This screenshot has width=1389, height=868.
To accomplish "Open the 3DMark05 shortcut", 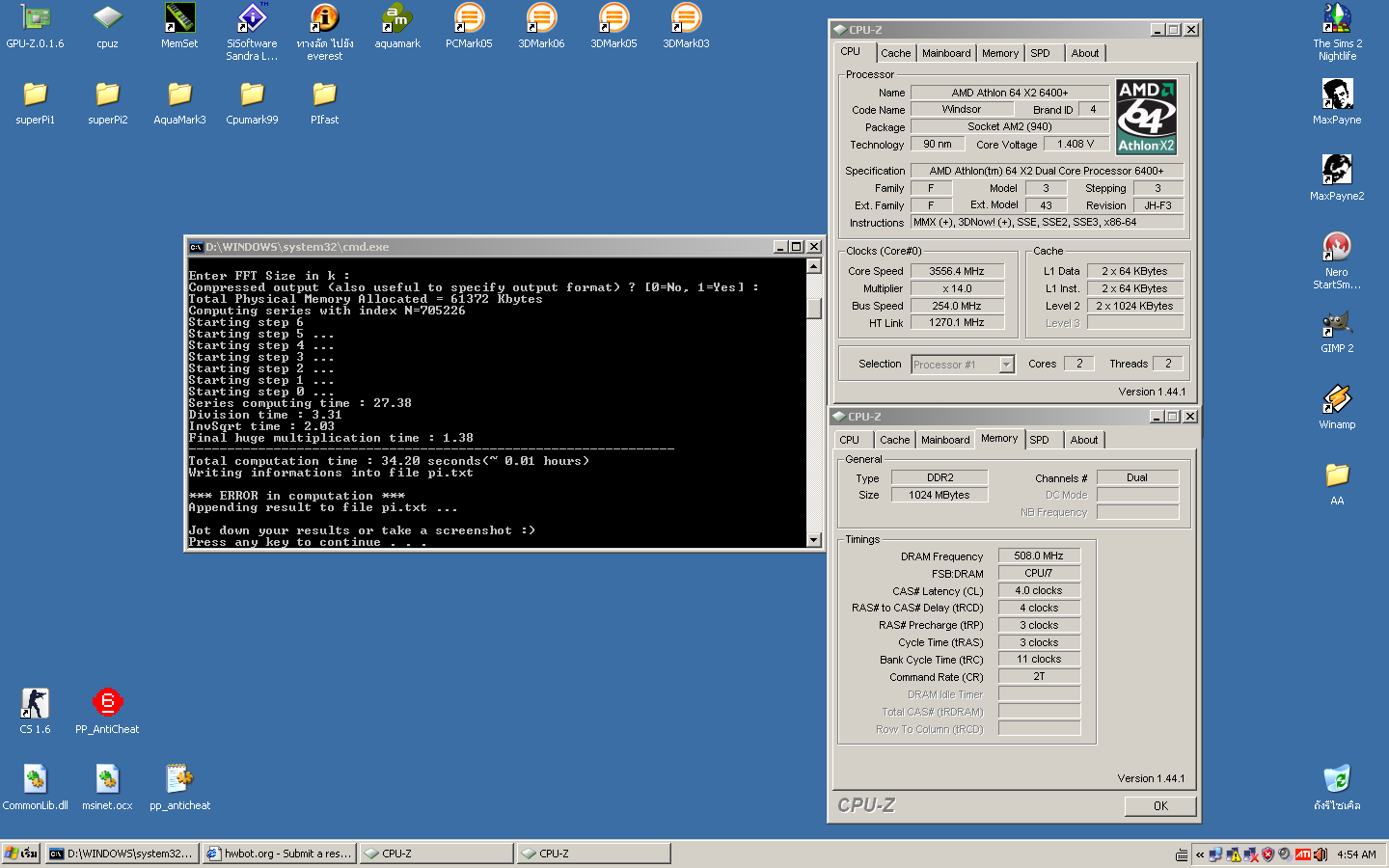I will click(613, 26).
